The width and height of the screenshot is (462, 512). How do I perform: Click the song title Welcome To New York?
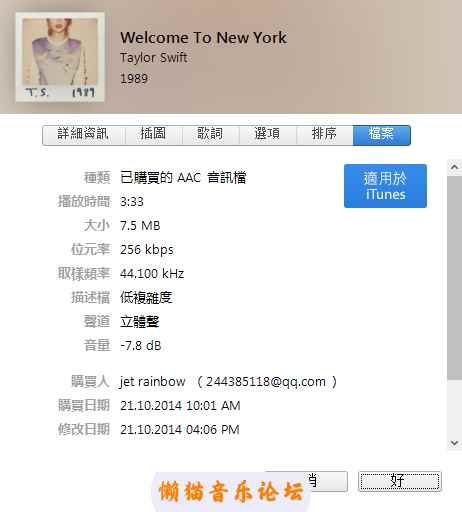pos(203,37)
